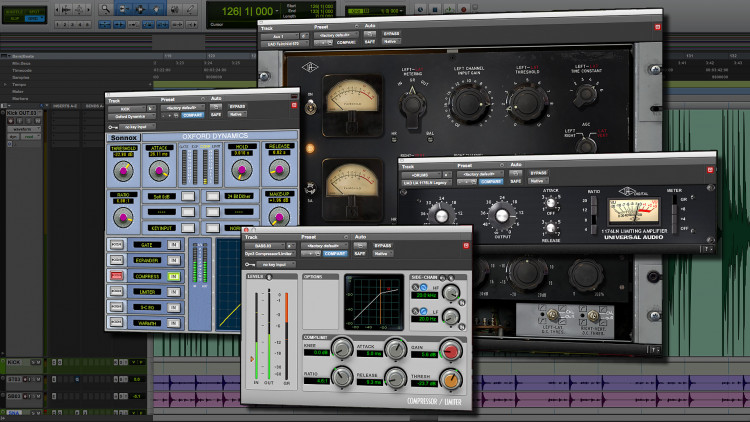The width and height of the screenshot is (750, 422).
Task: Adjust Oxford Dynamics Ratio knob
Action: pyautogui.click(x=123, y=217)
